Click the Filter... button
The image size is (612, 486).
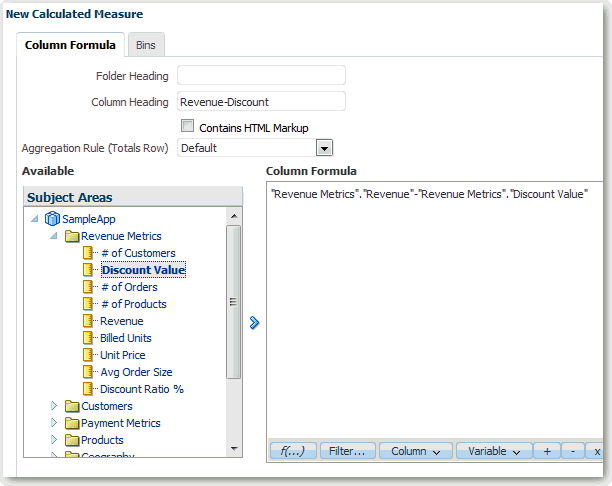coord(348,452)
